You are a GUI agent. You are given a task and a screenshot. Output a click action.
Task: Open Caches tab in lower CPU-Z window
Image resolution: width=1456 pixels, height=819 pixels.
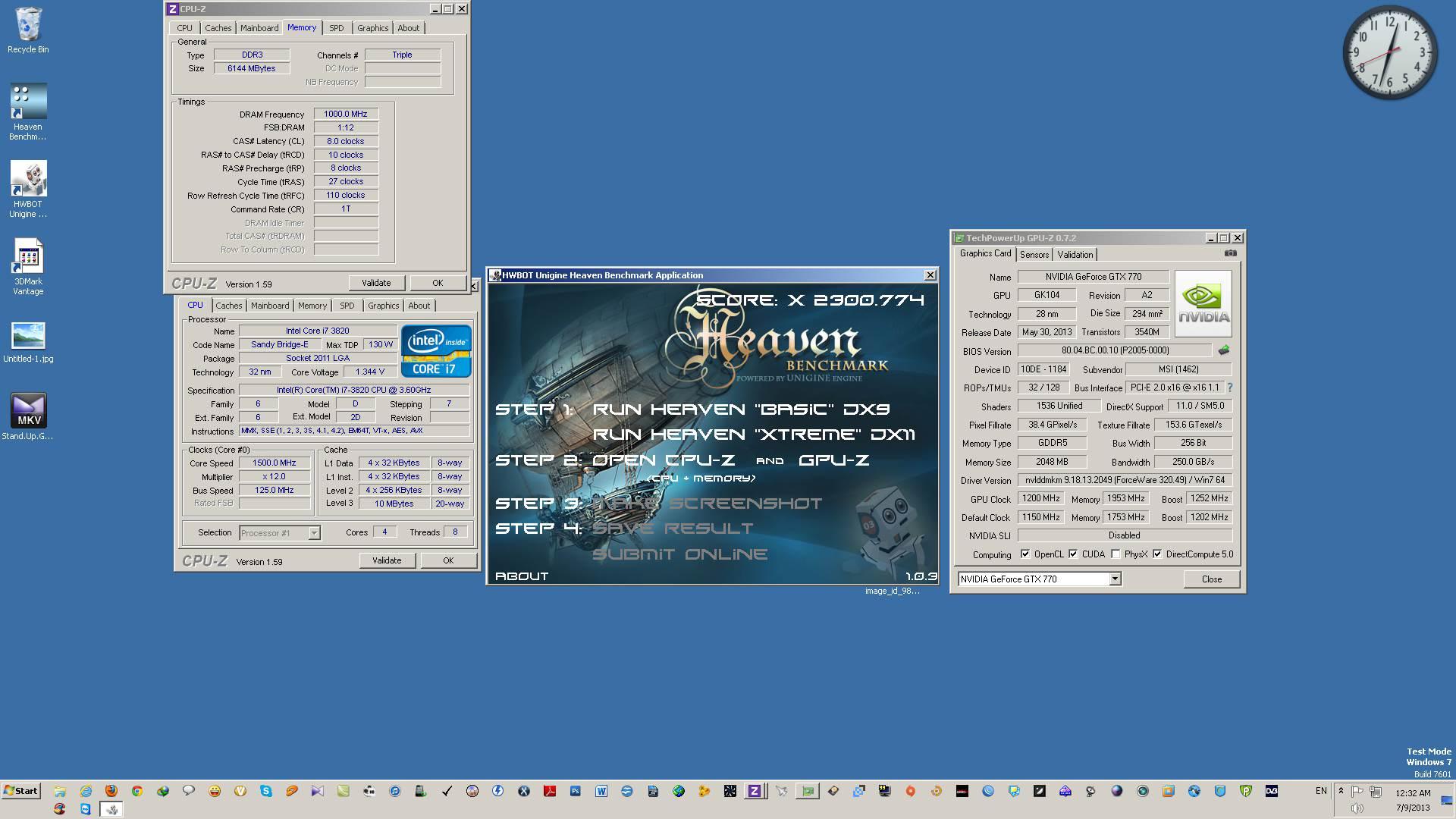click(228, 306)
